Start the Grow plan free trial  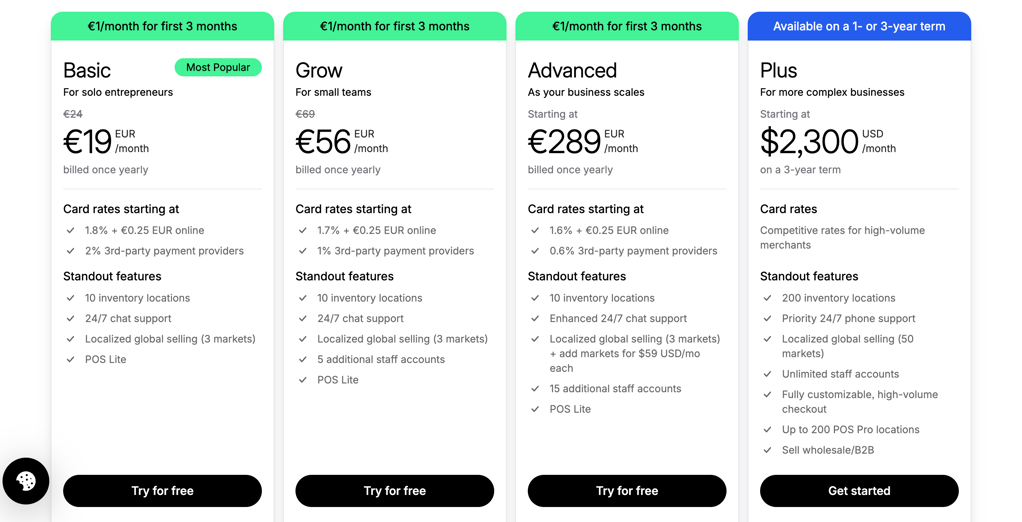coord(394,491)
